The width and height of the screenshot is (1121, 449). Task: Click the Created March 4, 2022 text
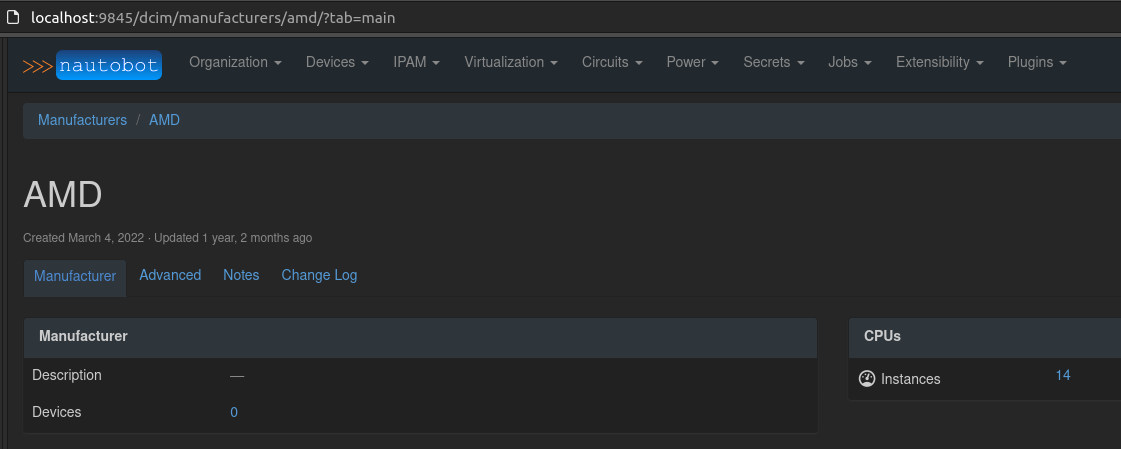[x=84, y=237]
